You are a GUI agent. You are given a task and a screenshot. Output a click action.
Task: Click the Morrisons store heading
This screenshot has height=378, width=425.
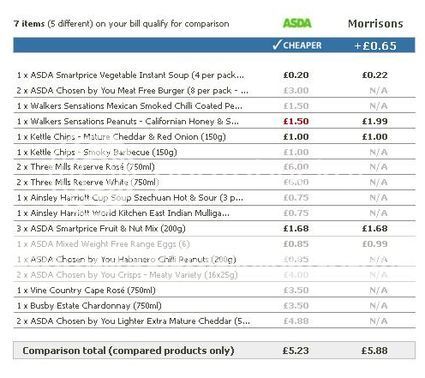coord(375,24)
